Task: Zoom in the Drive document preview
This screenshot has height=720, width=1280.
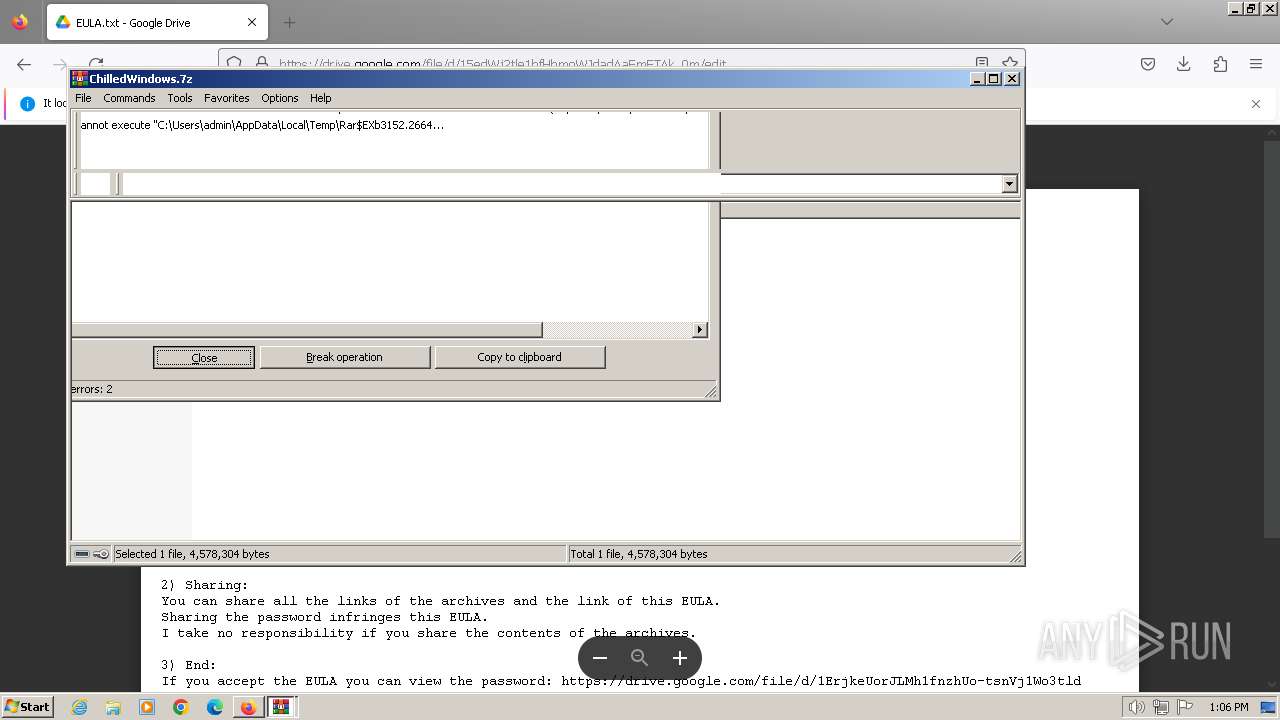Action: (x=680, y=658)
